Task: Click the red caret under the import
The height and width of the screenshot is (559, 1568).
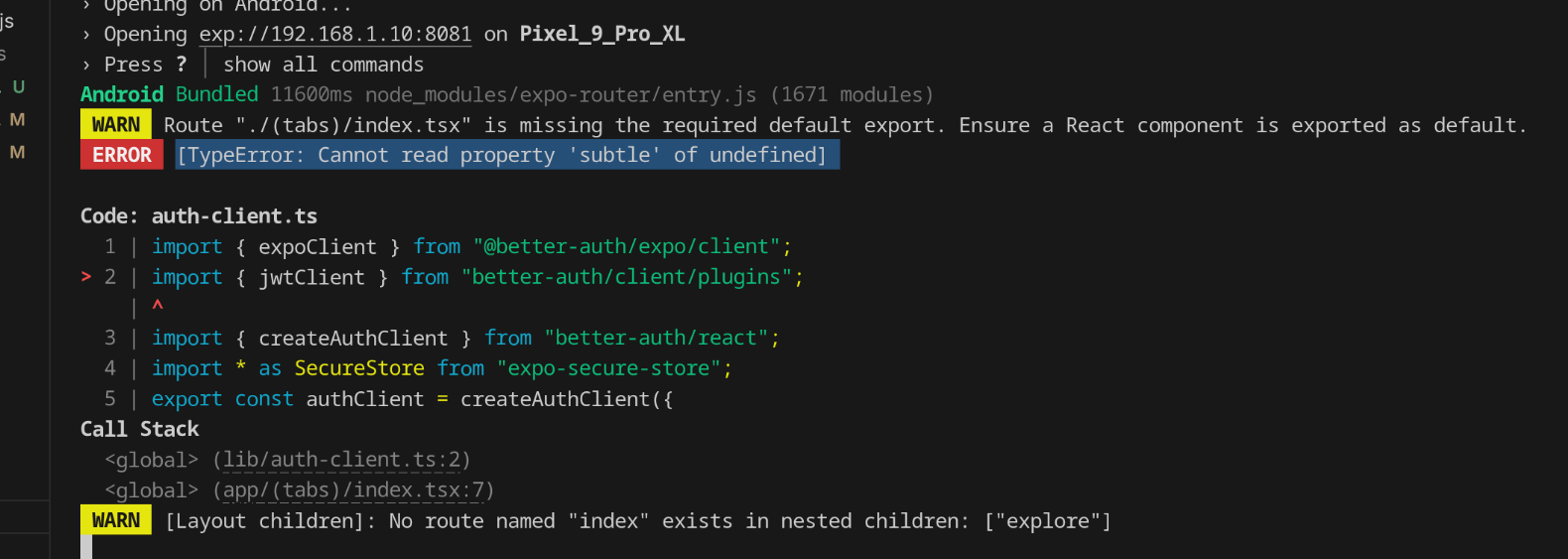Action: [158, 306]
